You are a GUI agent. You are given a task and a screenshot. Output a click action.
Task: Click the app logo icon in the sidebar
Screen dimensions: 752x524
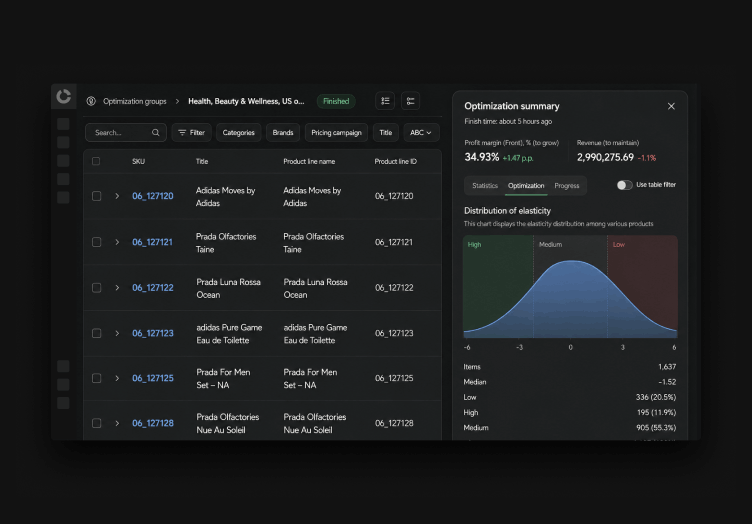click(64, 96)
